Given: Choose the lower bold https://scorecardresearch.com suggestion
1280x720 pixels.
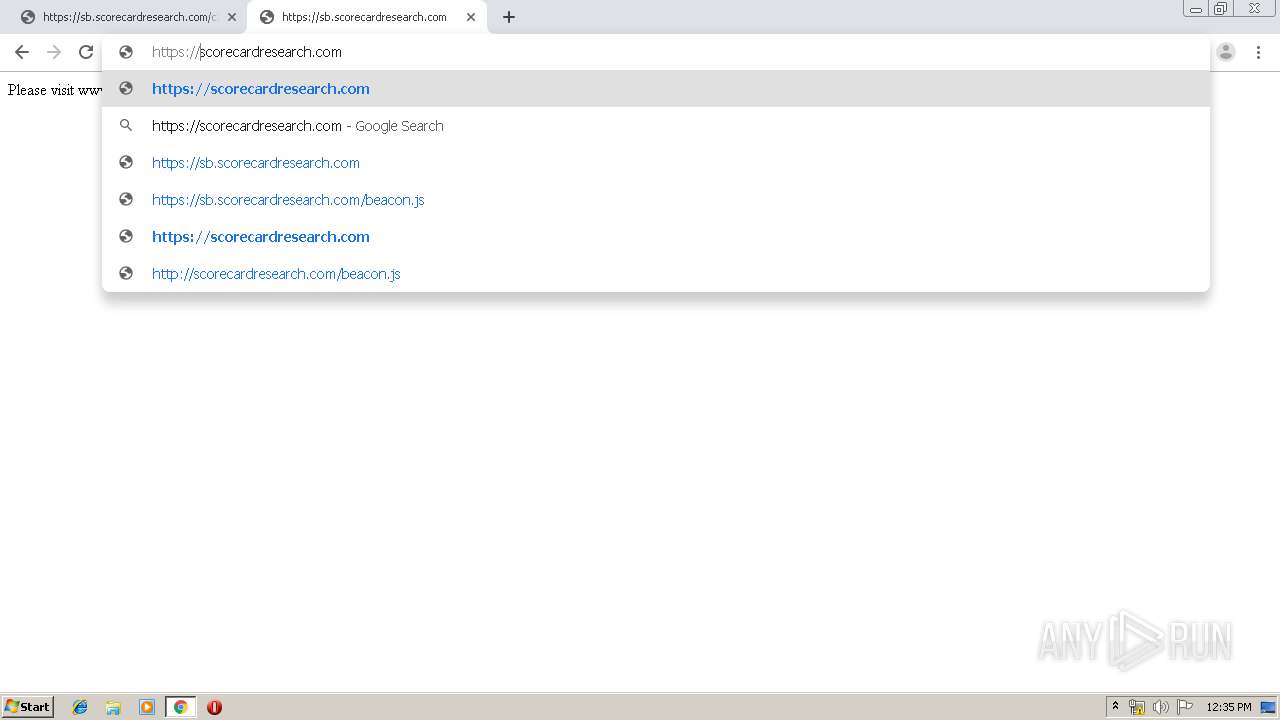Looking at the screenshot, I should coord(656,237).
